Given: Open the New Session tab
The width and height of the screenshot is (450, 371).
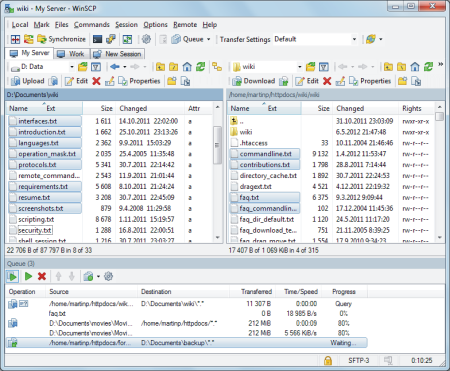Looking at the screenshot, I should [117, 54].
